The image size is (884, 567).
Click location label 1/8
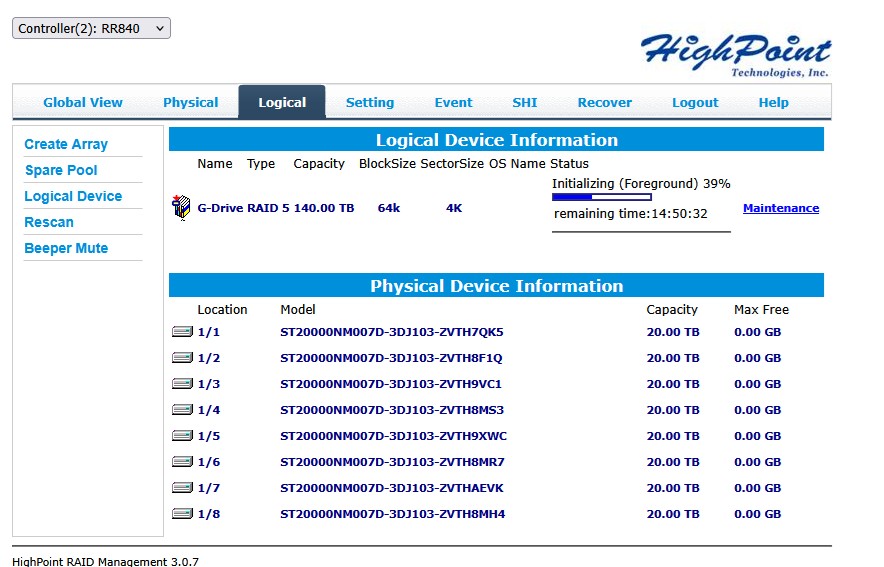click(209, 513)
